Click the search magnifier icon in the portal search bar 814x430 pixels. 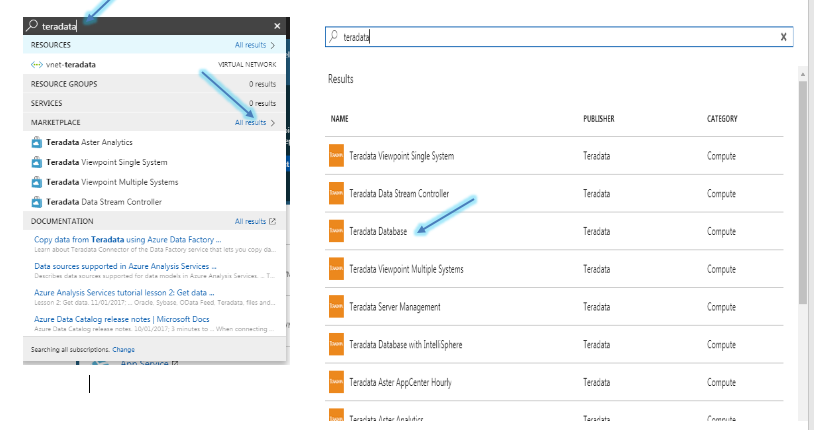pyautogui.click(x=32, y=25)
